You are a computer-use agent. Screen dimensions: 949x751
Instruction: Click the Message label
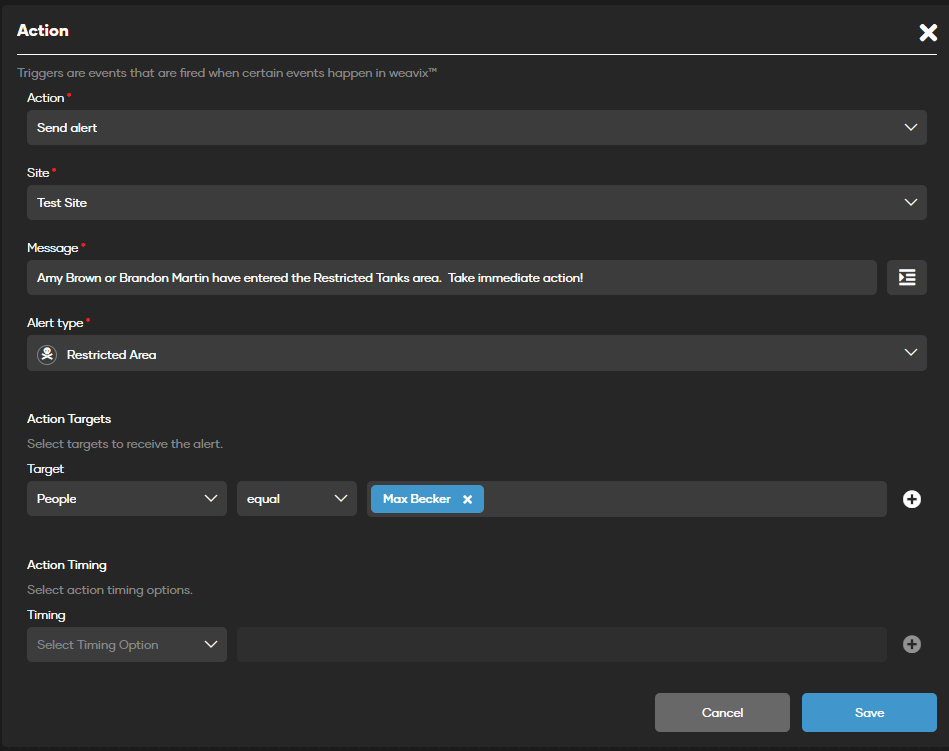click(53, 248)
